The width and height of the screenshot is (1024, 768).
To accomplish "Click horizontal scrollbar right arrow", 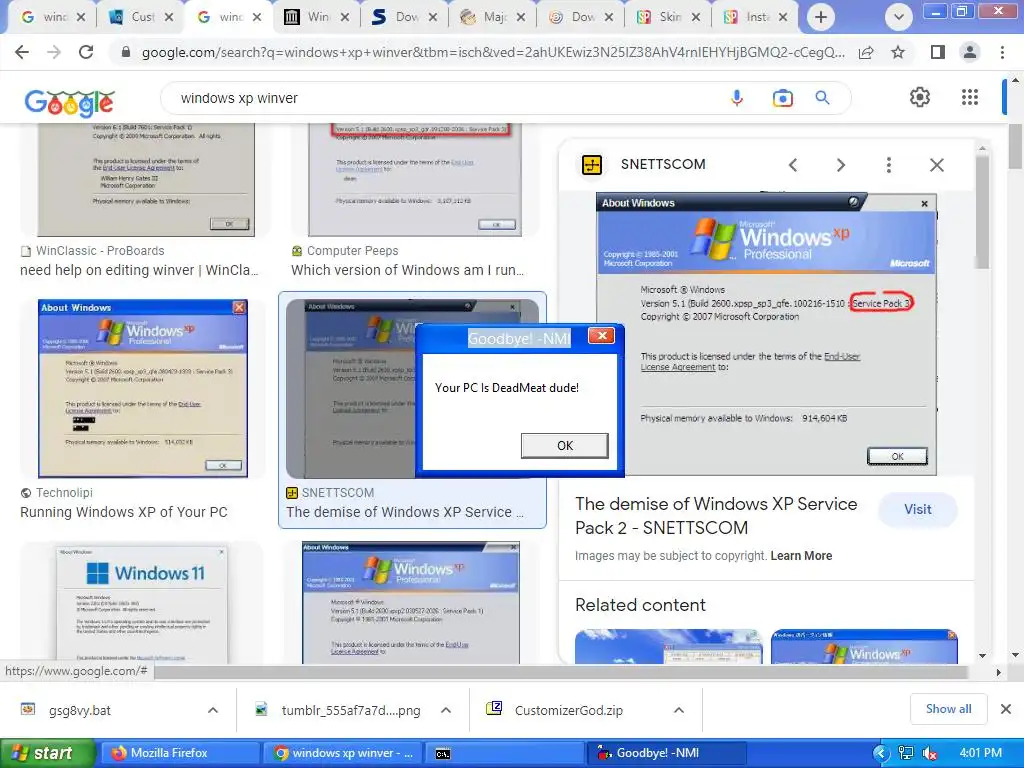I will click(x=998, y=672).
